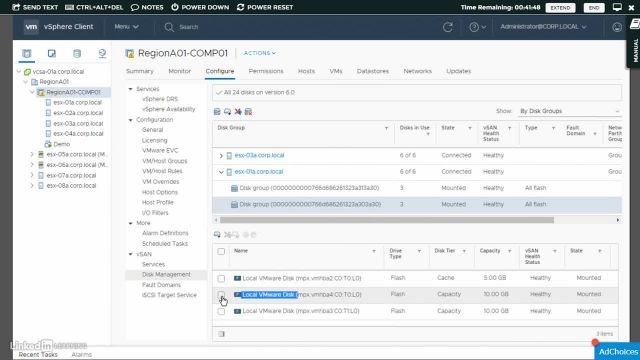The width and height of the screenshot is (640, 360).
Task: Switch to the Summary tab
Action: [140, 71]
